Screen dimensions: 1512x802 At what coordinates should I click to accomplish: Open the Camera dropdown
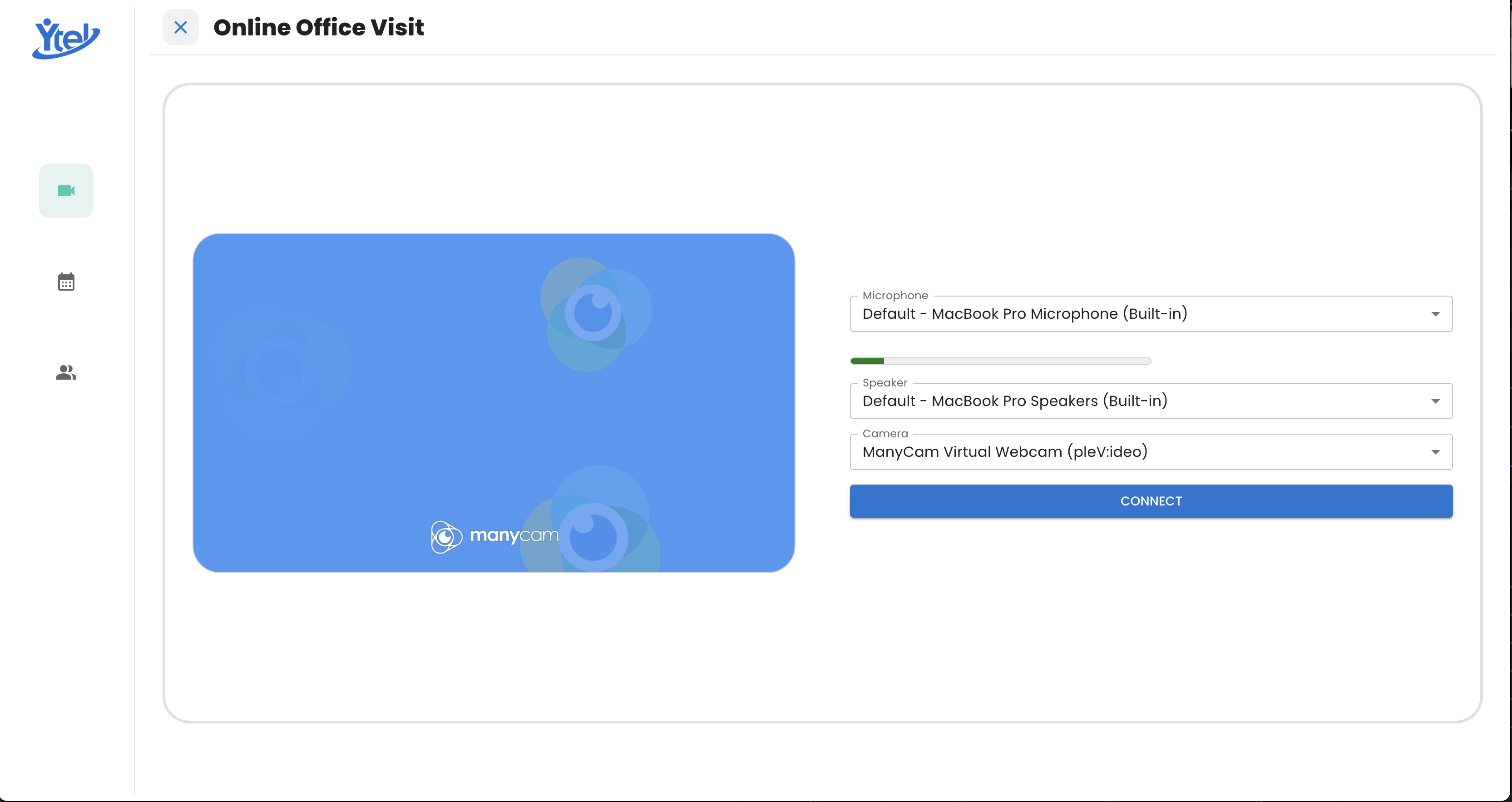1151,451
